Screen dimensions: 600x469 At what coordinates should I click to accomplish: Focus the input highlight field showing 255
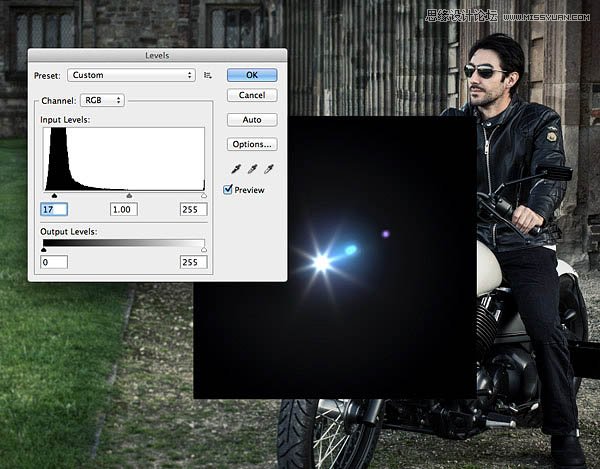[194, 209]
